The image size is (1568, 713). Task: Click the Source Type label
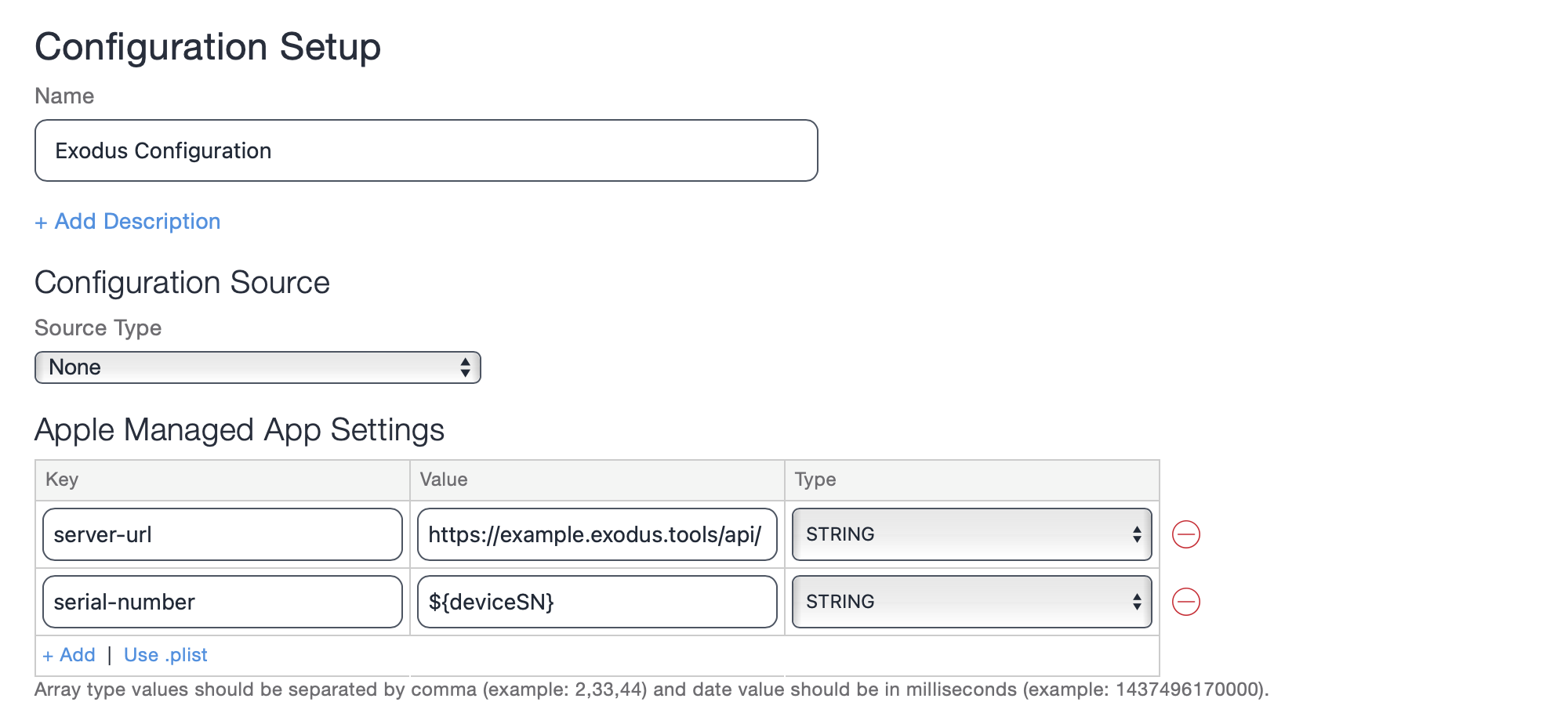click(98, 328)
